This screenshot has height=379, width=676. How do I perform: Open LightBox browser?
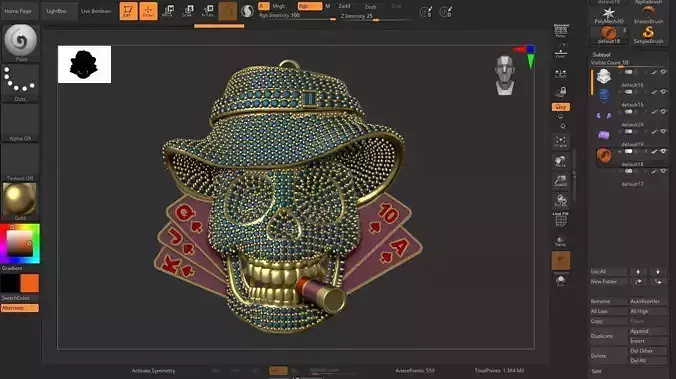point(56,11)
